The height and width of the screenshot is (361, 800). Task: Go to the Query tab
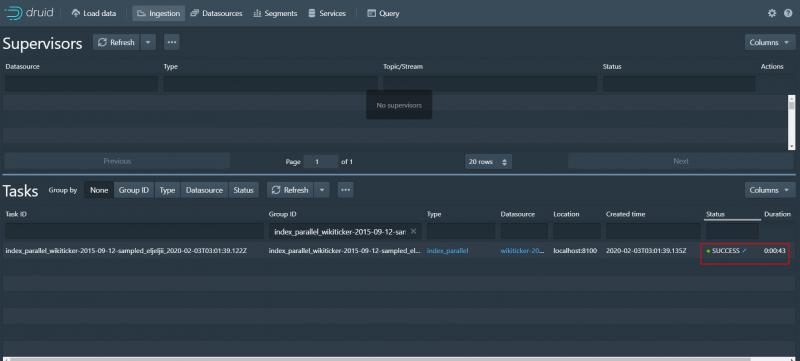click(x=383, y=14)
